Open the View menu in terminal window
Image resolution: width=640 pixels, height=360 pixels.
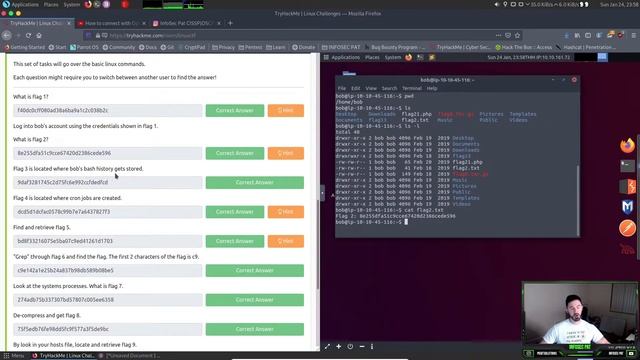pyautogui.click(x=371, y=88)
